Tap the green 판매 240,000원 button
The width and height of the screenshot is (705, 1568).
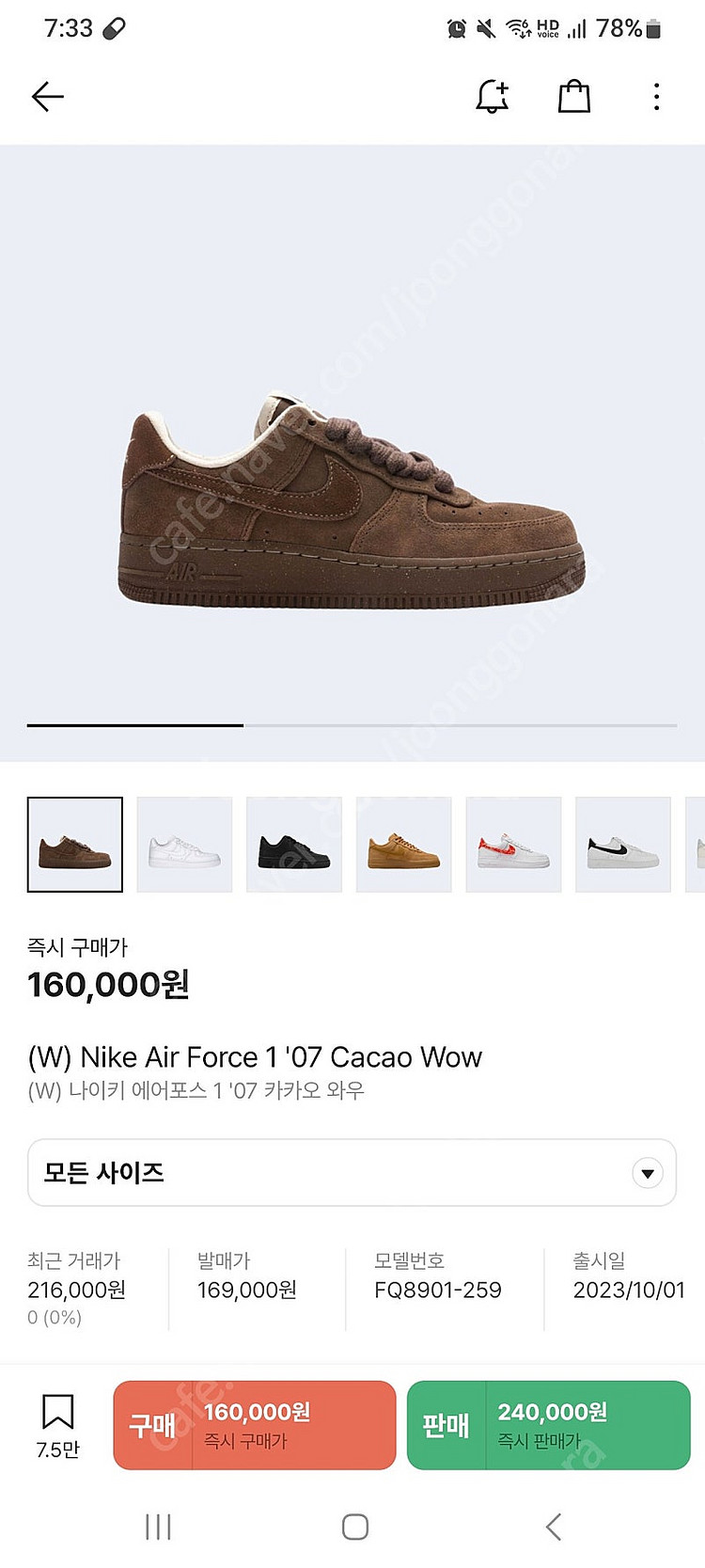coord(549,1425)
